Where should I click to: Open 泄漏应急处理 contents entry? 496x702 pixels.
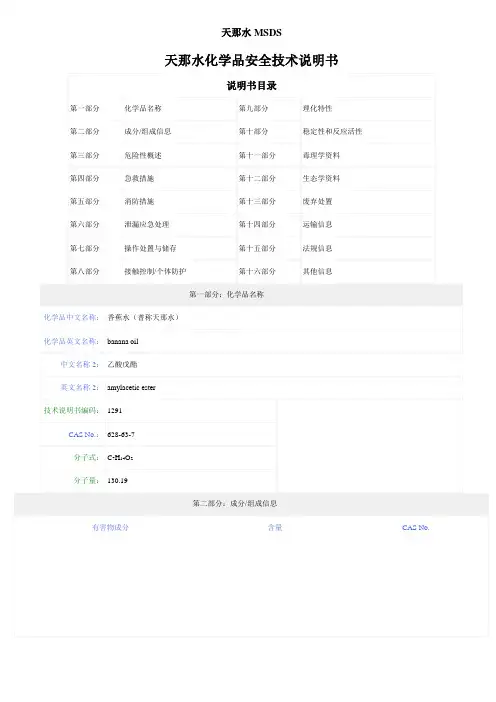[x=146, y=224]
